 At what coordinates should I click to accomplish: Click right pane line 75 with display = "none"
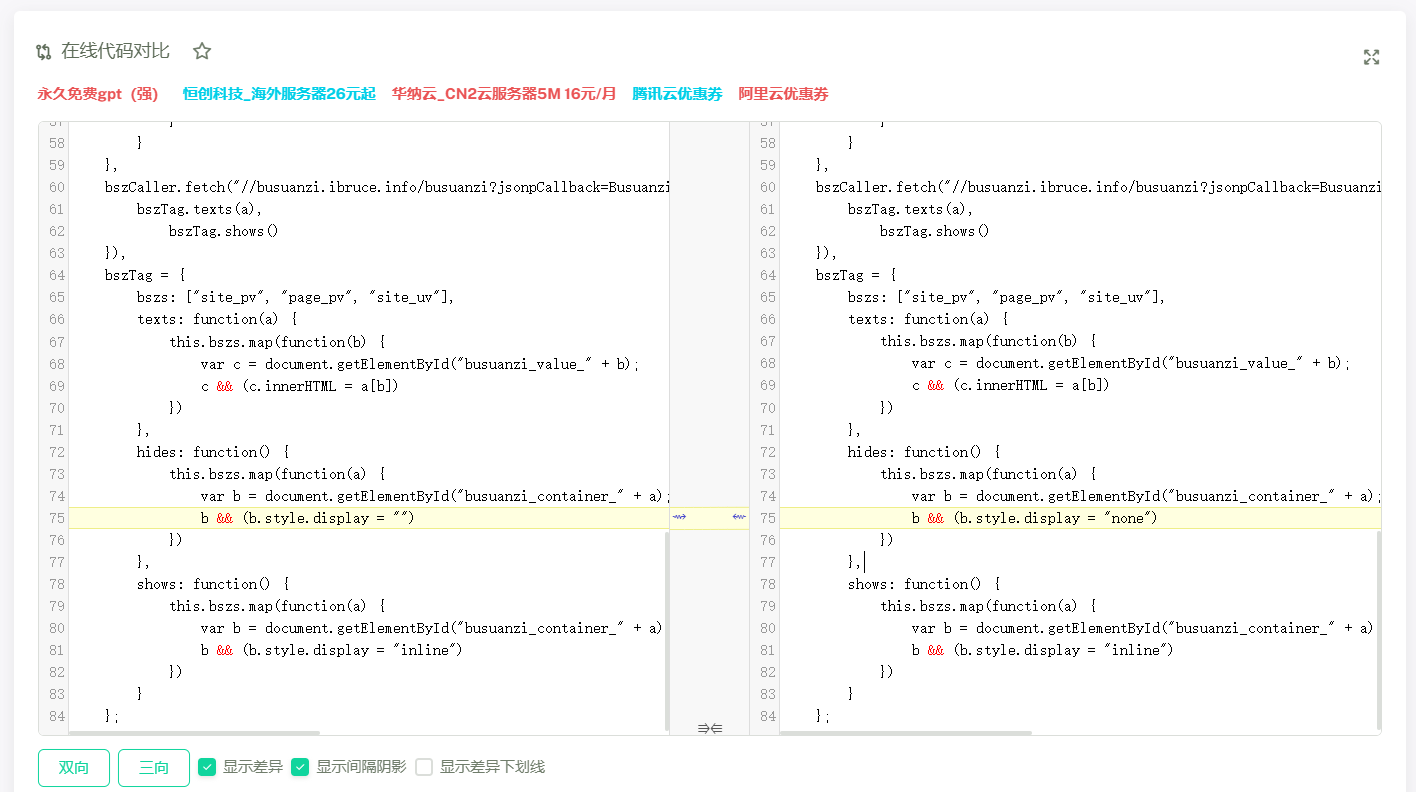(x=1080, y=518)
